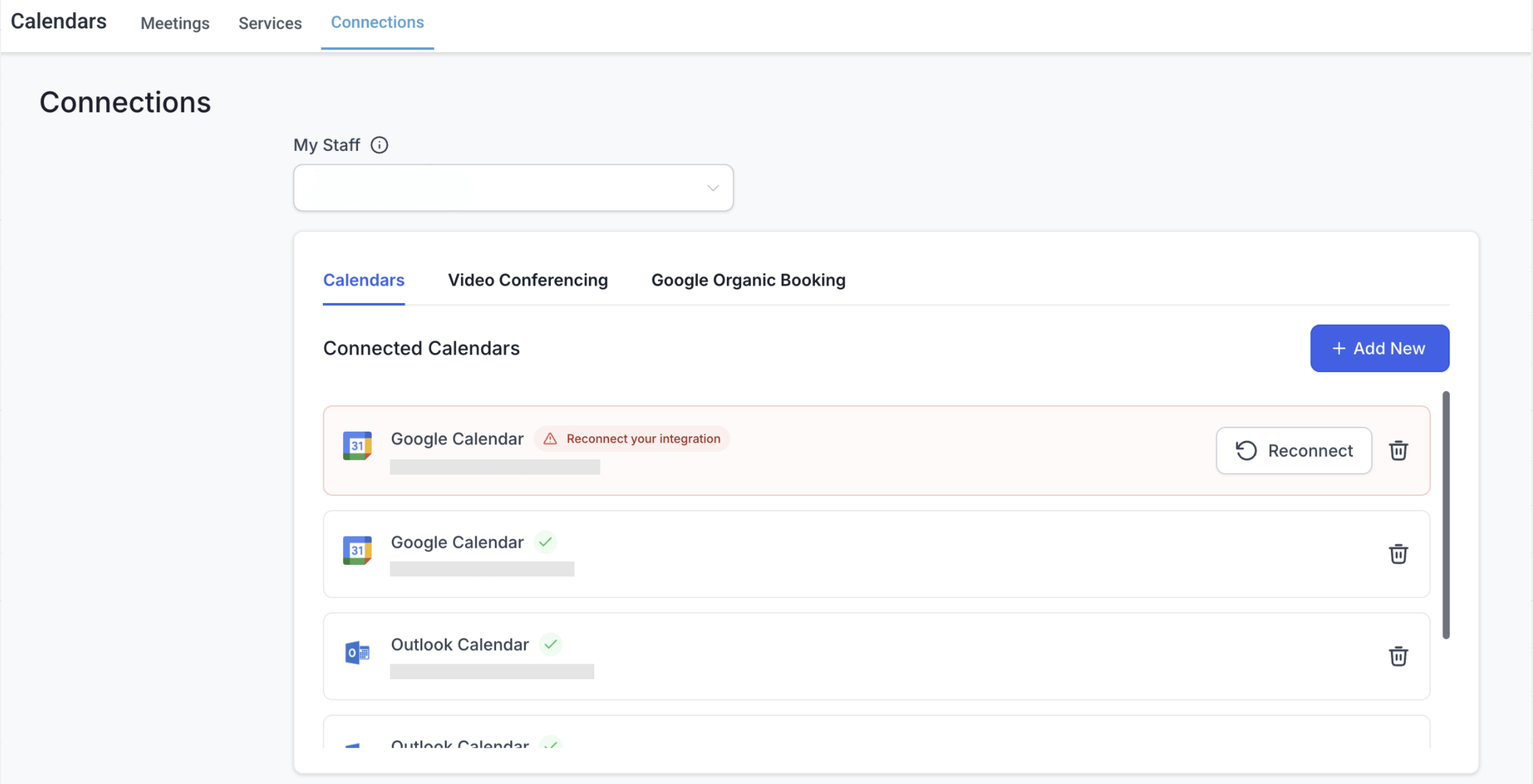Click green checkmark beside Google Calendar
The width and height of the screenshot is (1533, 784).
[546, 542]
